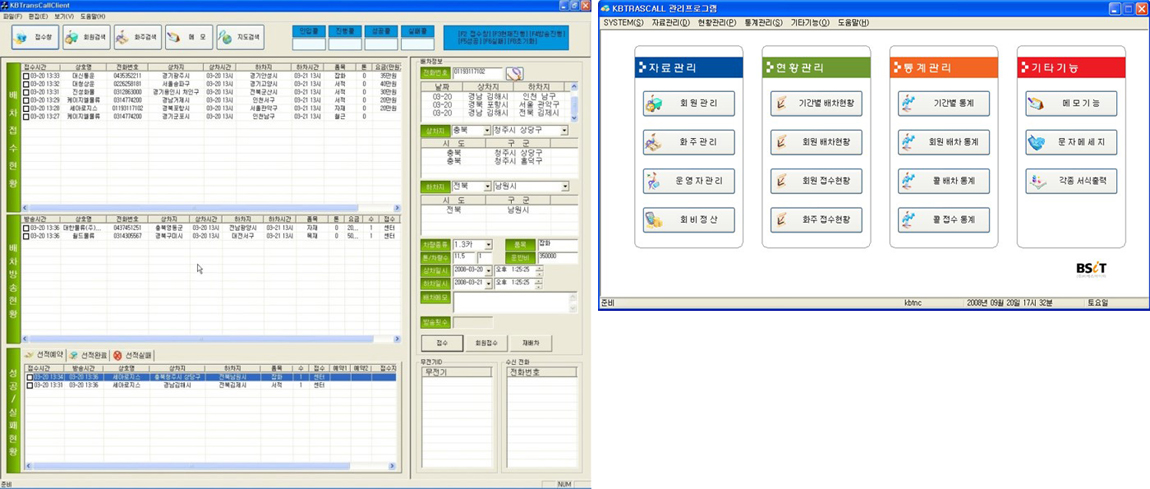Open 기간별 통계 in the 통계관리 panel
1150x489 pixels.
pos(944,103)
